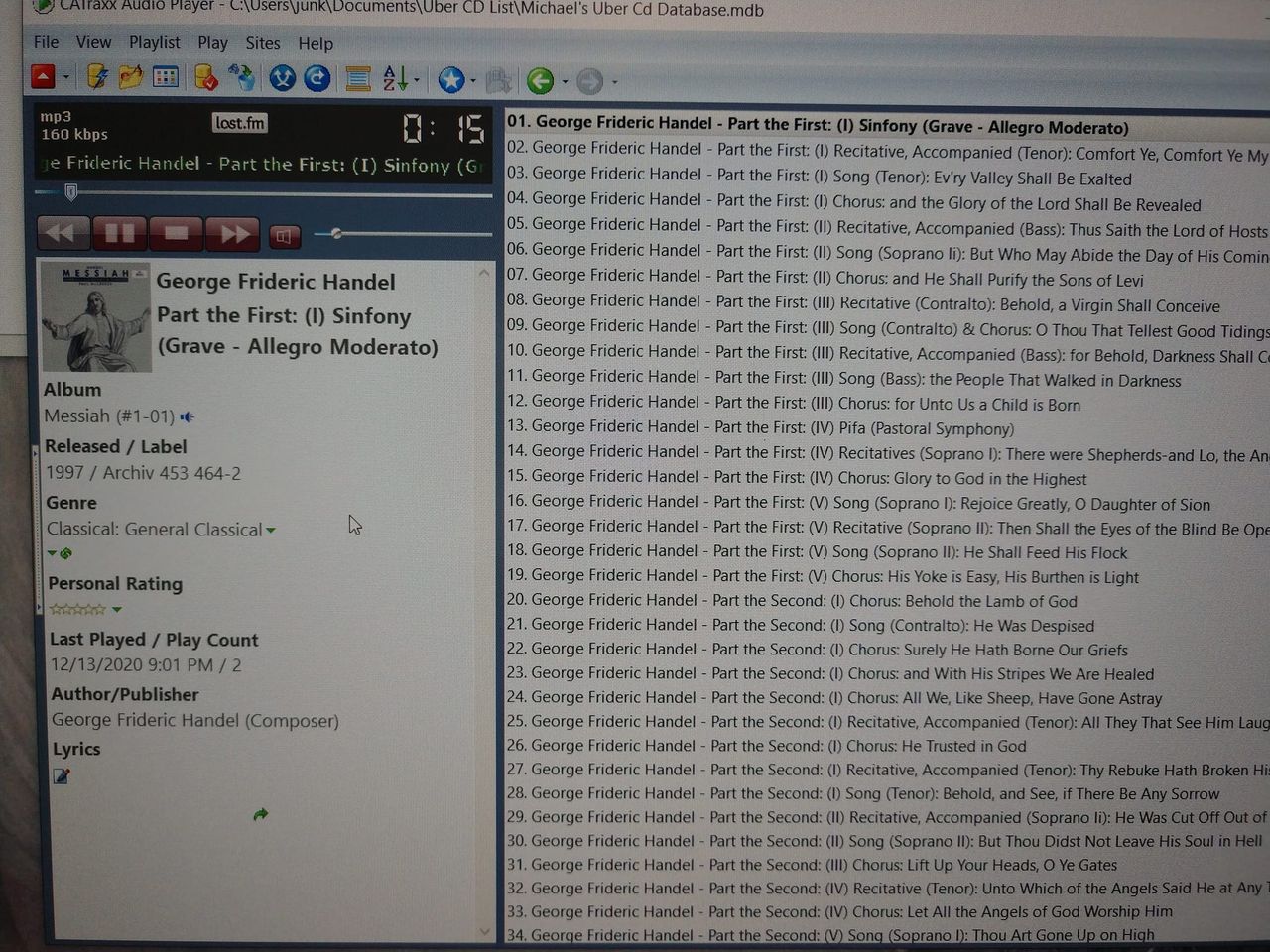This screenshot has height=952, width=1270.
Task: Open the Playlist menu
Action: point(154,42)
